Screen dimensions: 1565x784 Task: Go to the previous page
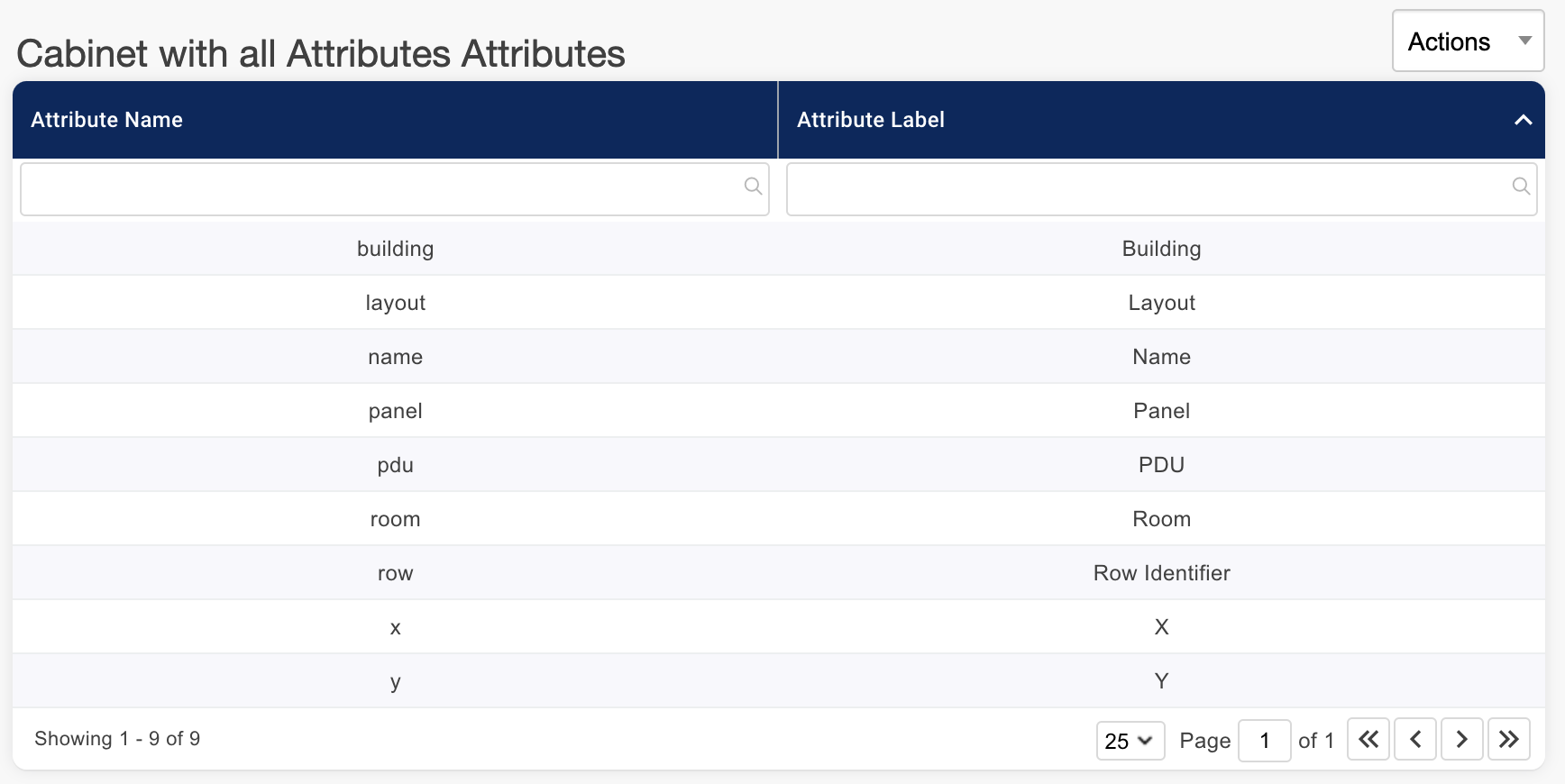pos(1415,740)
